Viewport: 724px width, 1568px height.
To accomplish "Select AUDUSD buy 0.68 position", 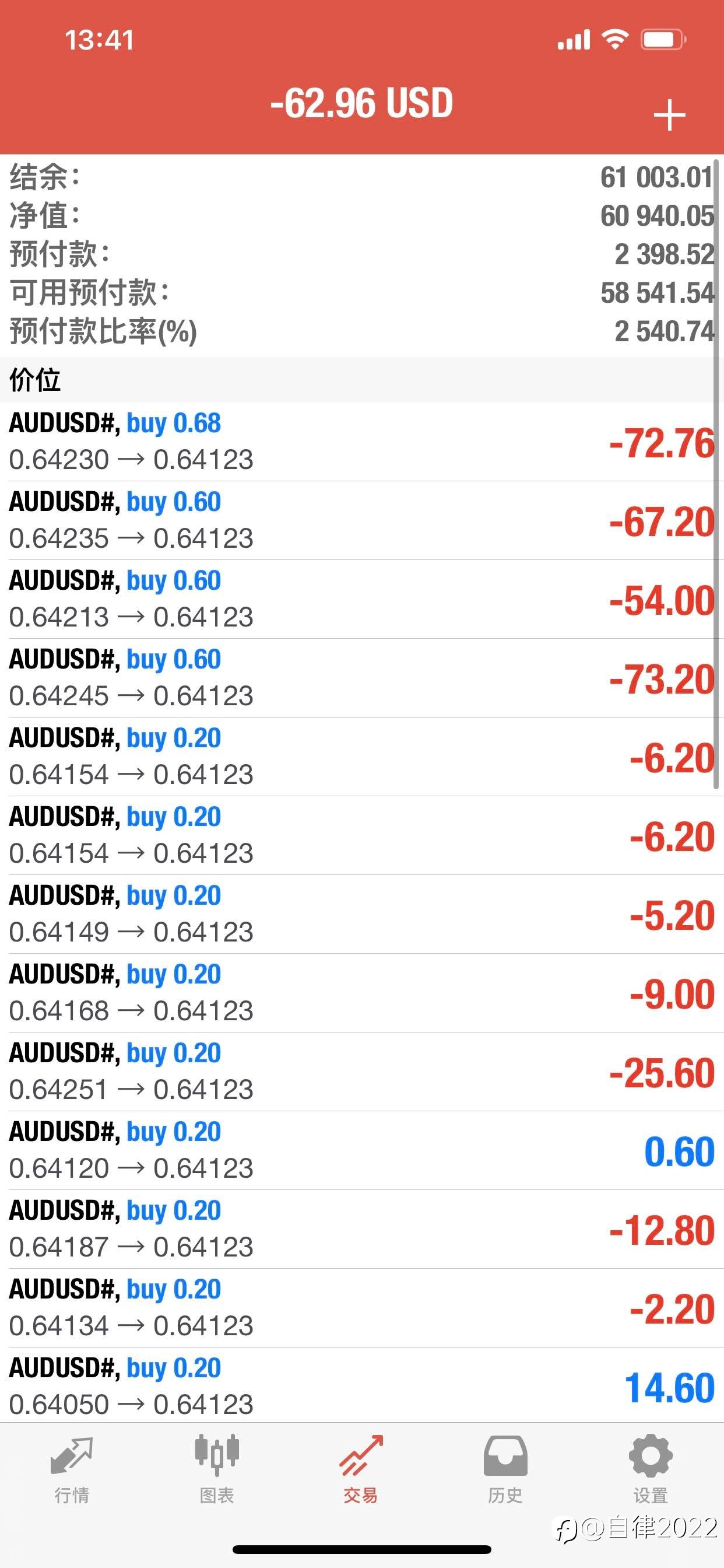I will [x=362, y=442].
